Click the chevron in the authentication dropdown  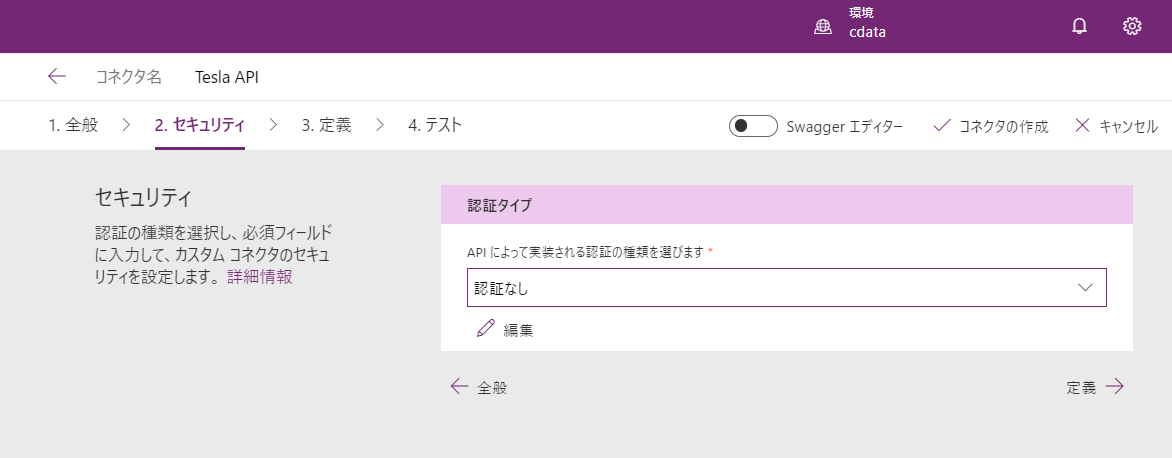tap(1086, 288)
